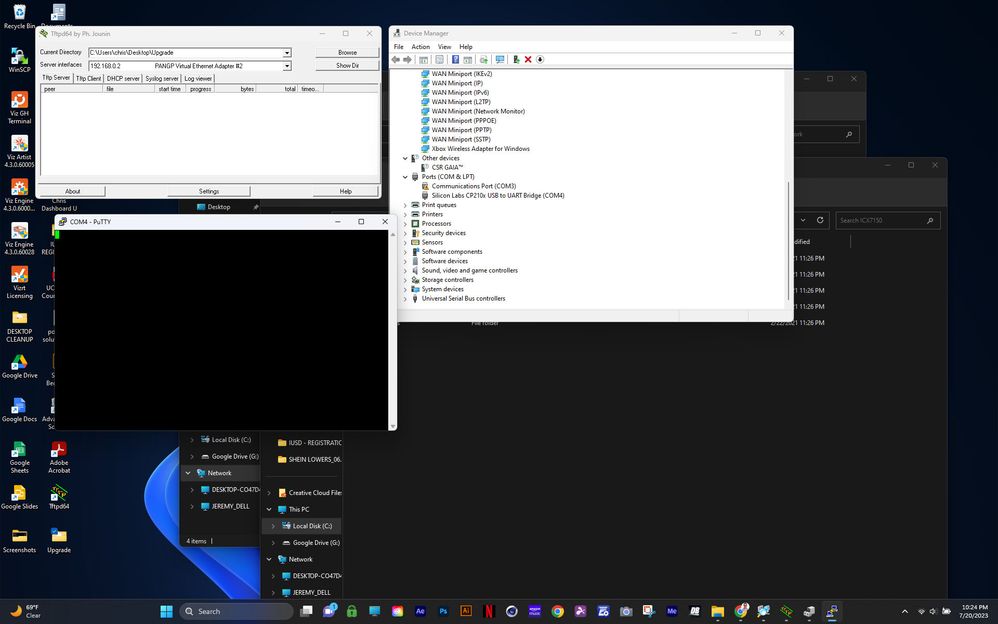The height and width of the screenshot is (624, 998).
Task: Open After Effects from the taskbar
Action: 420,610
